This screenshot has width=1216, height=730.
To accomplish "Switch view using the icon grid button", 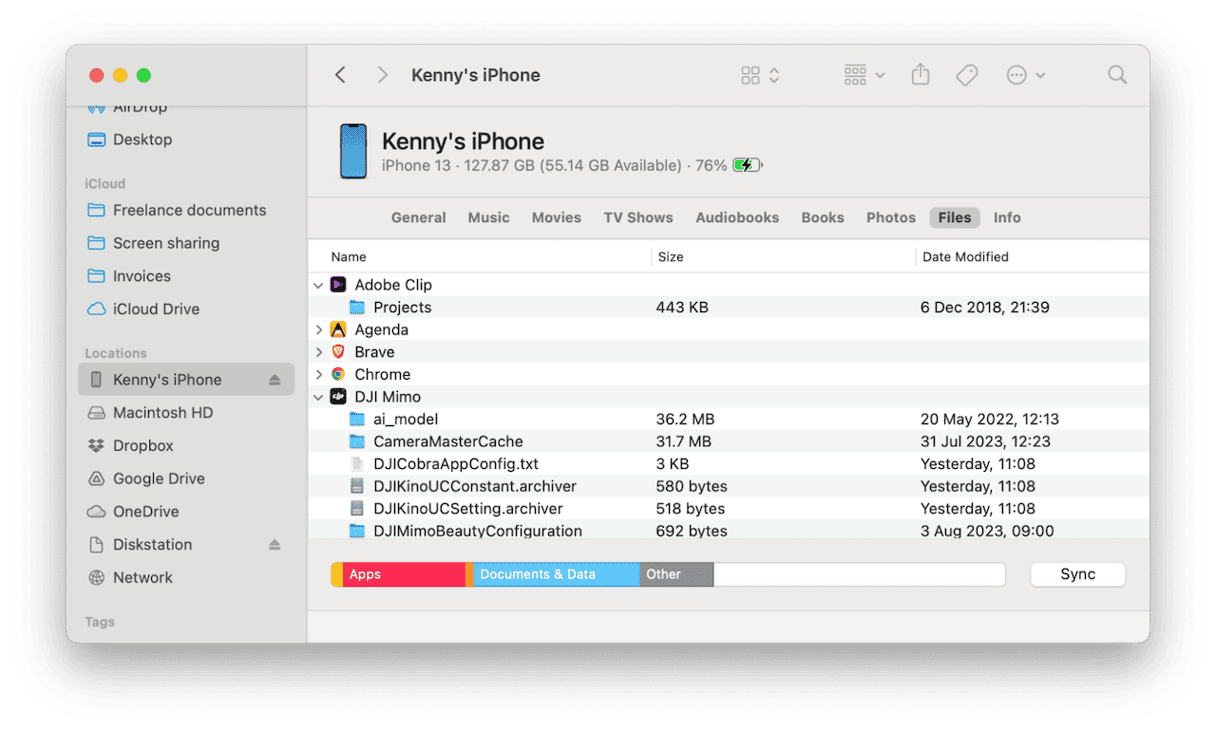I will [760, 75].
